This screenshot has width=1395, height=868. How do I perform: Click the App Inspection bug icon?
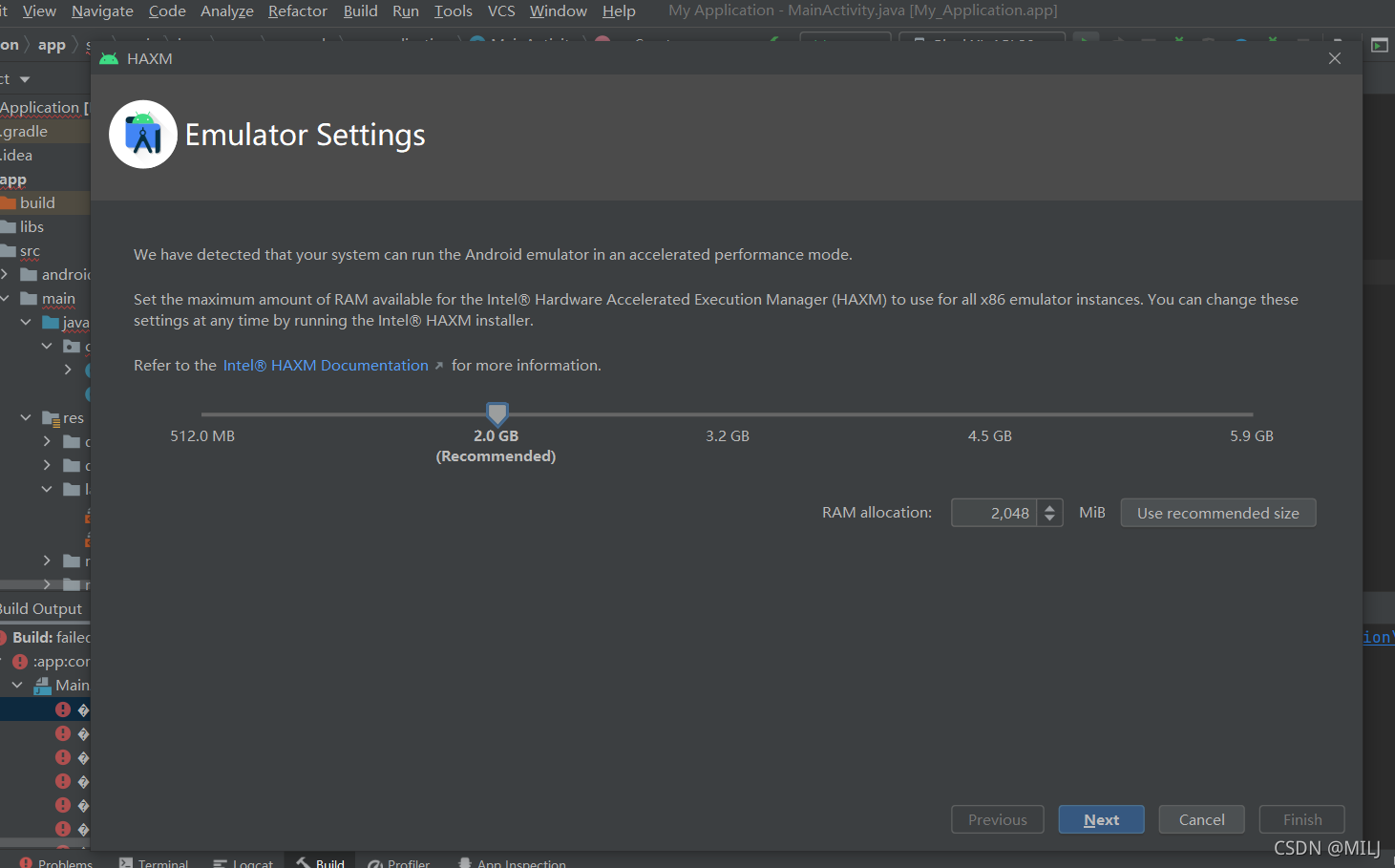click(x=465, y=862)
